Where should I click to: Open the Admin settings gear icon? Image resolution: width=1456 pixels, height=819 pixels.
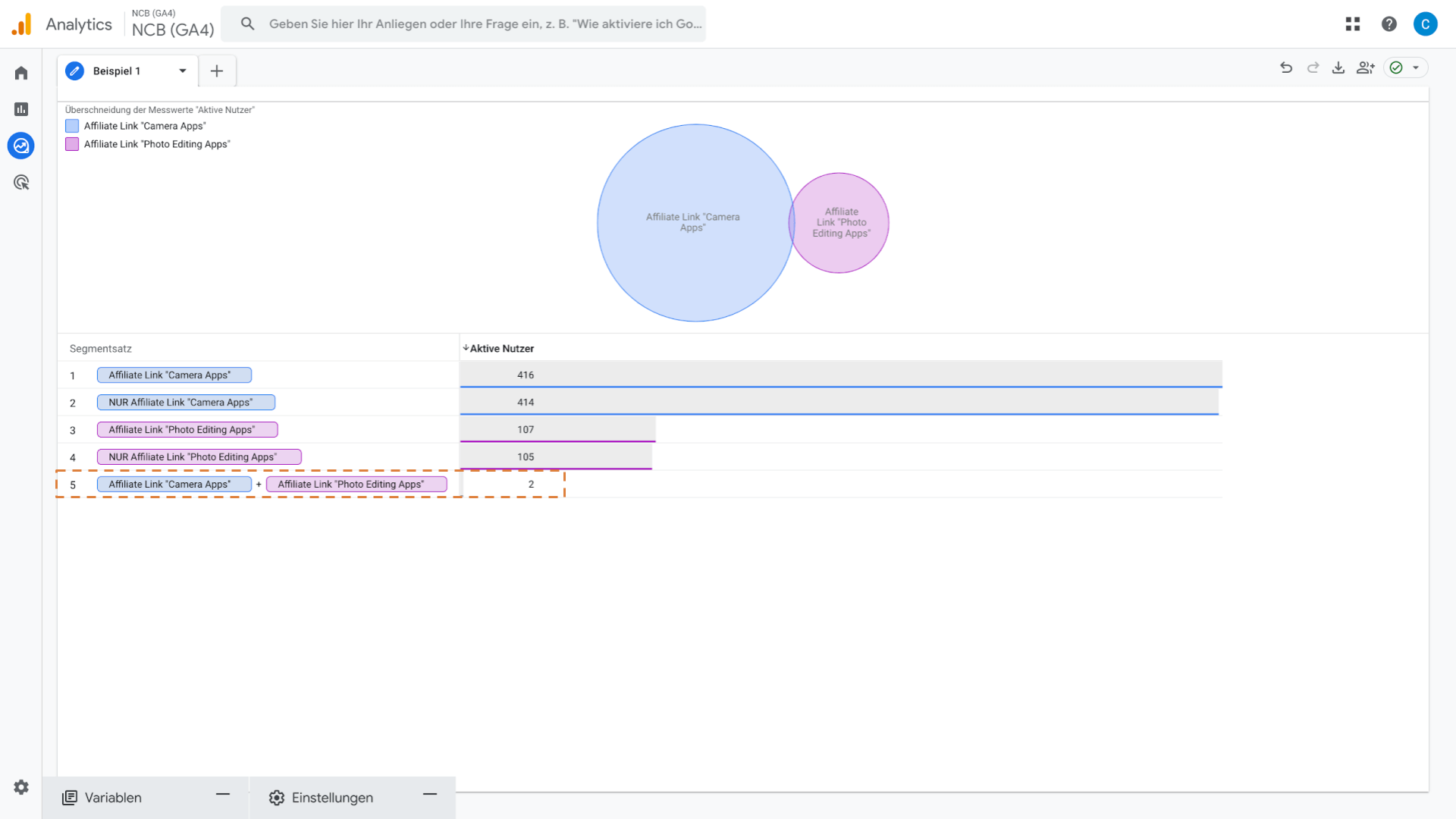click(21, 787)
